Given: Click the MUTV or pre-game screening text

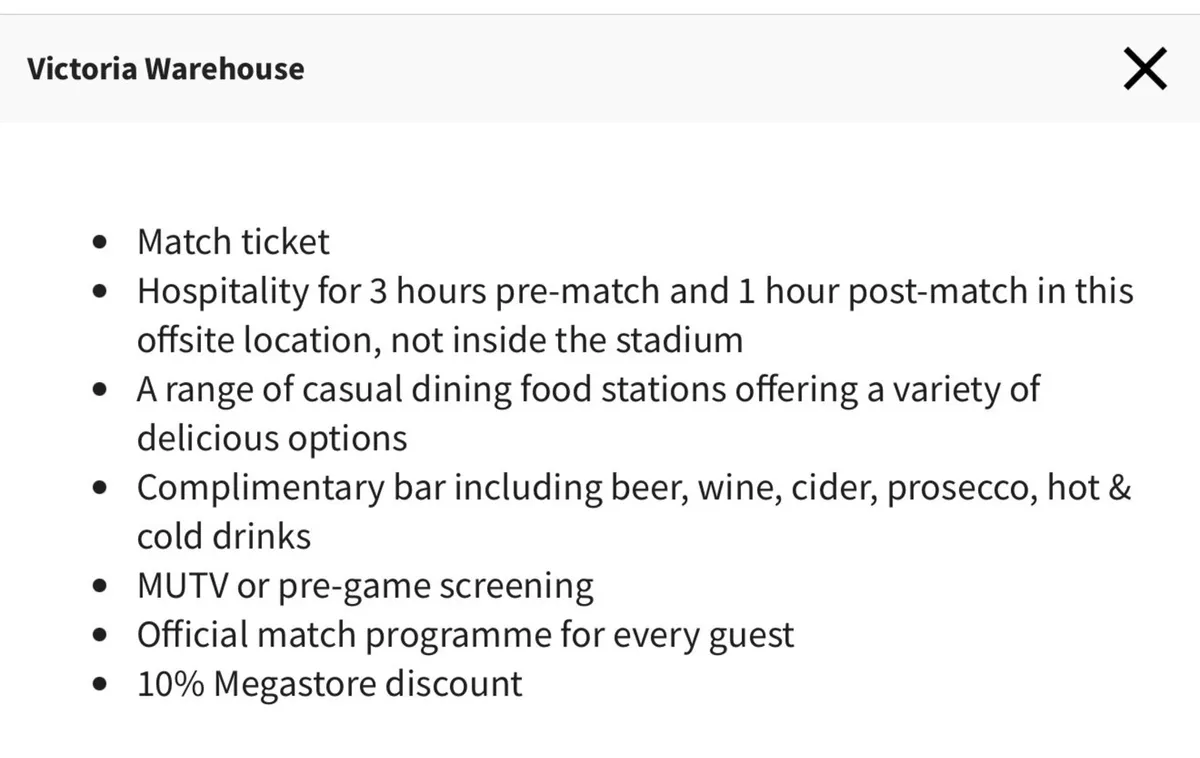Looking at the screenshot, I should pos(365,584).
